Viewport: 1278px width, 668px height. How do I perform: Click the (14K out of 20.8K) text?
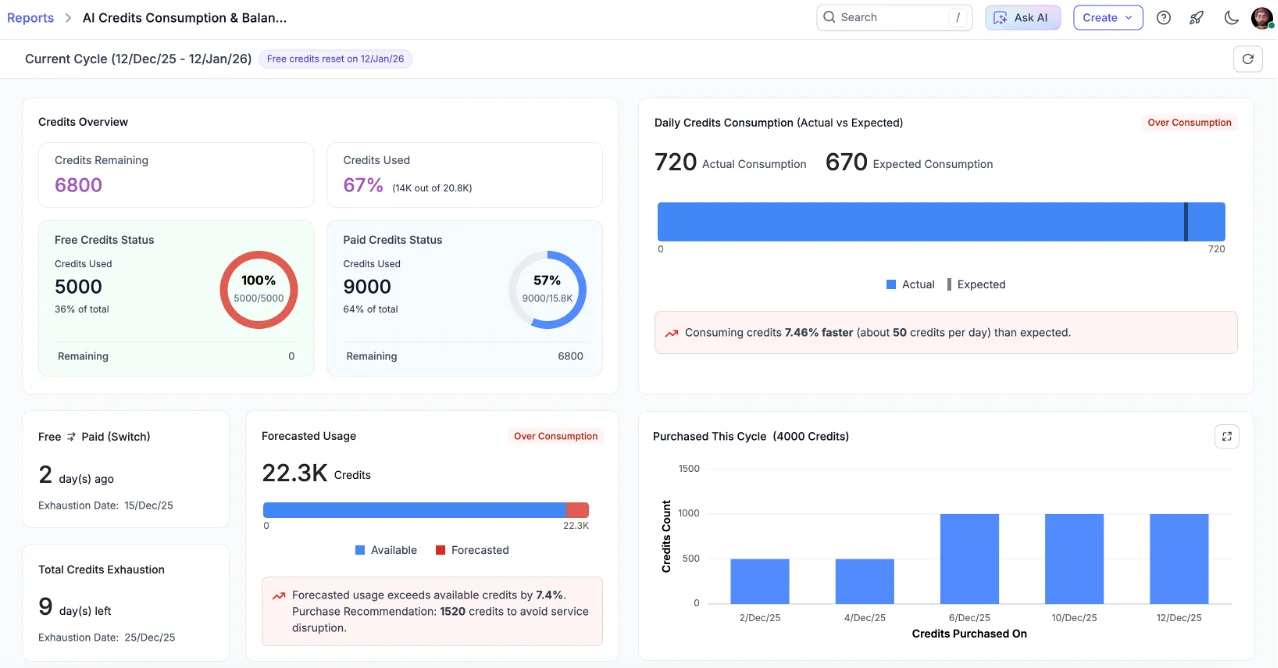[432, 188]
